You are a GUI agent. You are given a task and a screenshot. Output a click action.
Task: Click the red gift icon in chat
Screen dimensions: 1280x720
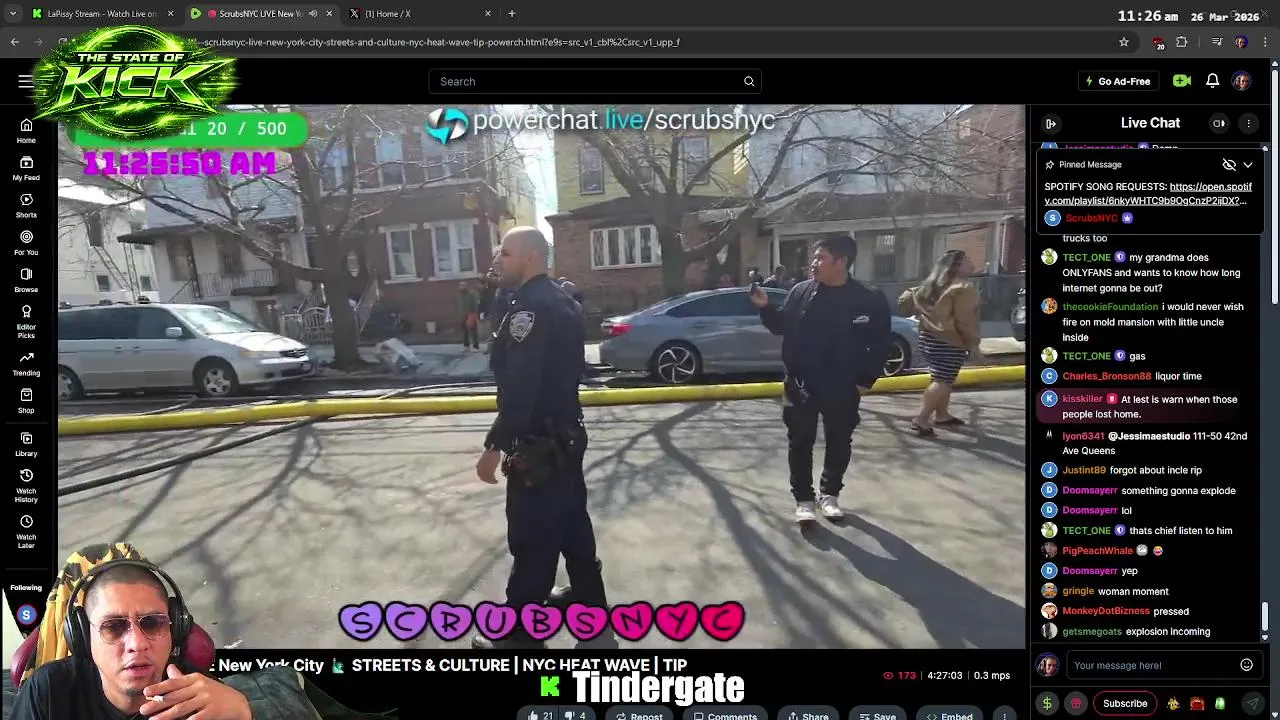[x=1076, y=703]
